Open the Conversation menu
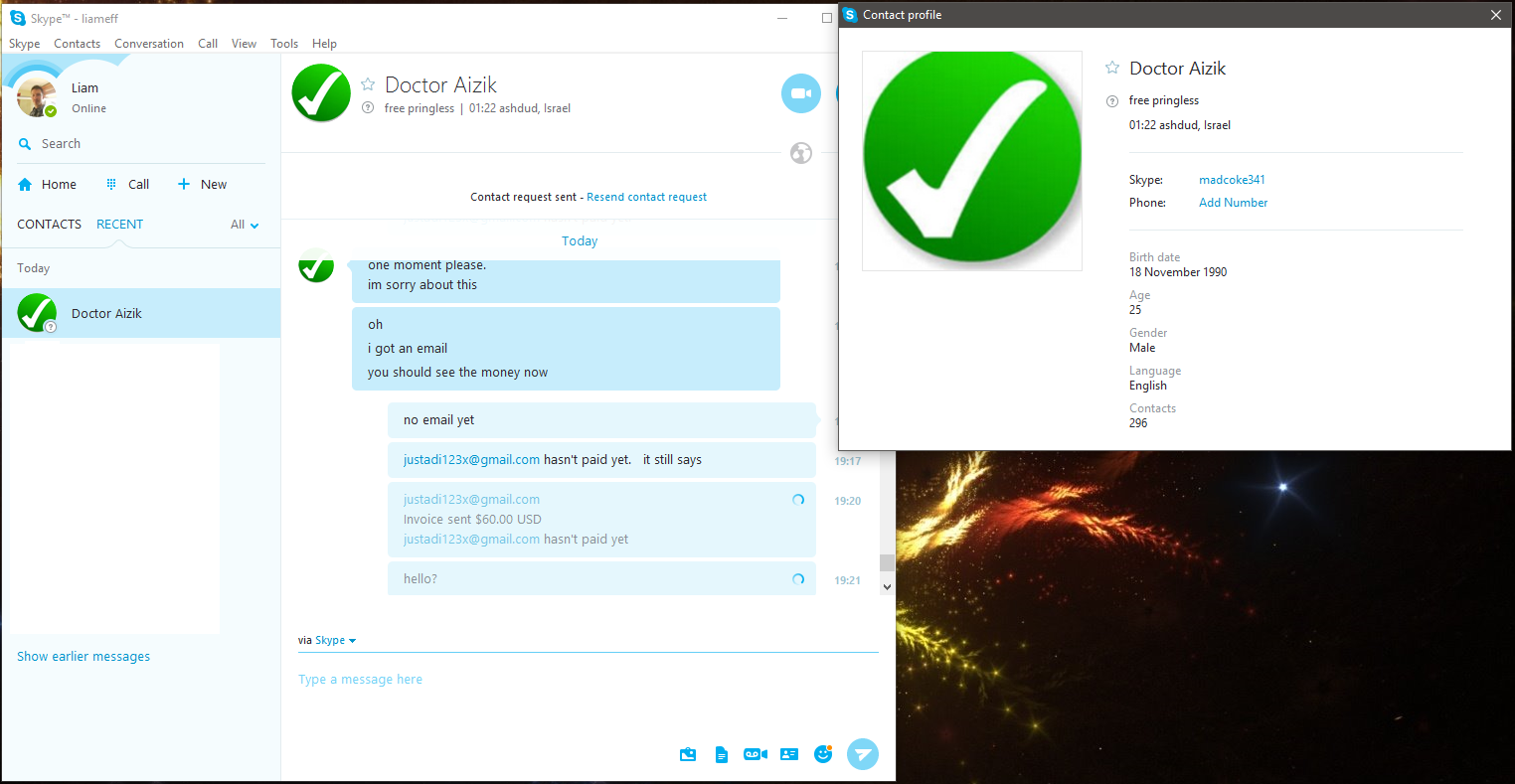1515x784 pixels. (149, 44)
